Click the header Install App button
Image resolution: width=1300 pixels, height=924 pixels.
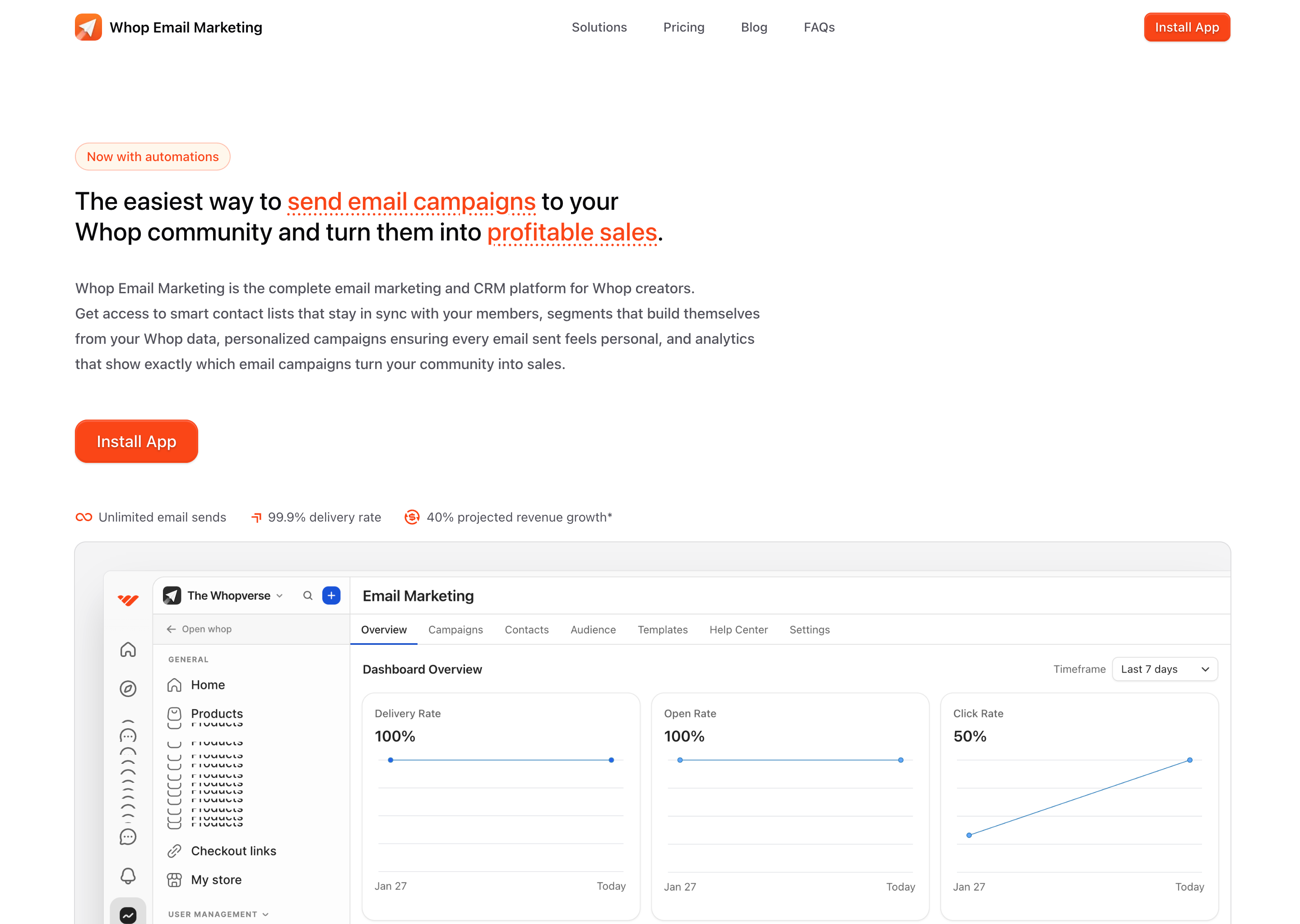tap(1187, 28)
